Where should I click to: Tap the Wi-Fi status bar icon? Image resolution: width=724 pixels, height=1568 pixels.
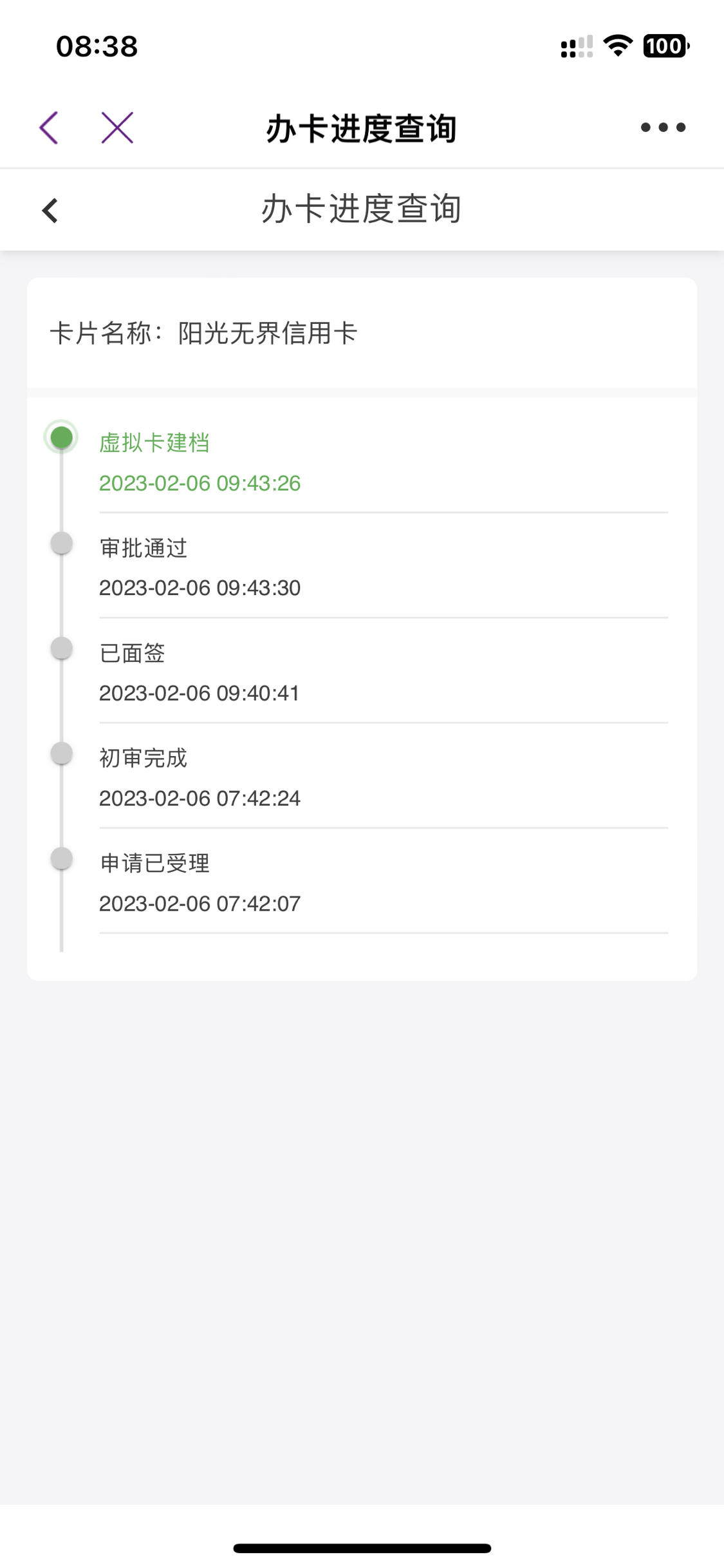point(618,46)
